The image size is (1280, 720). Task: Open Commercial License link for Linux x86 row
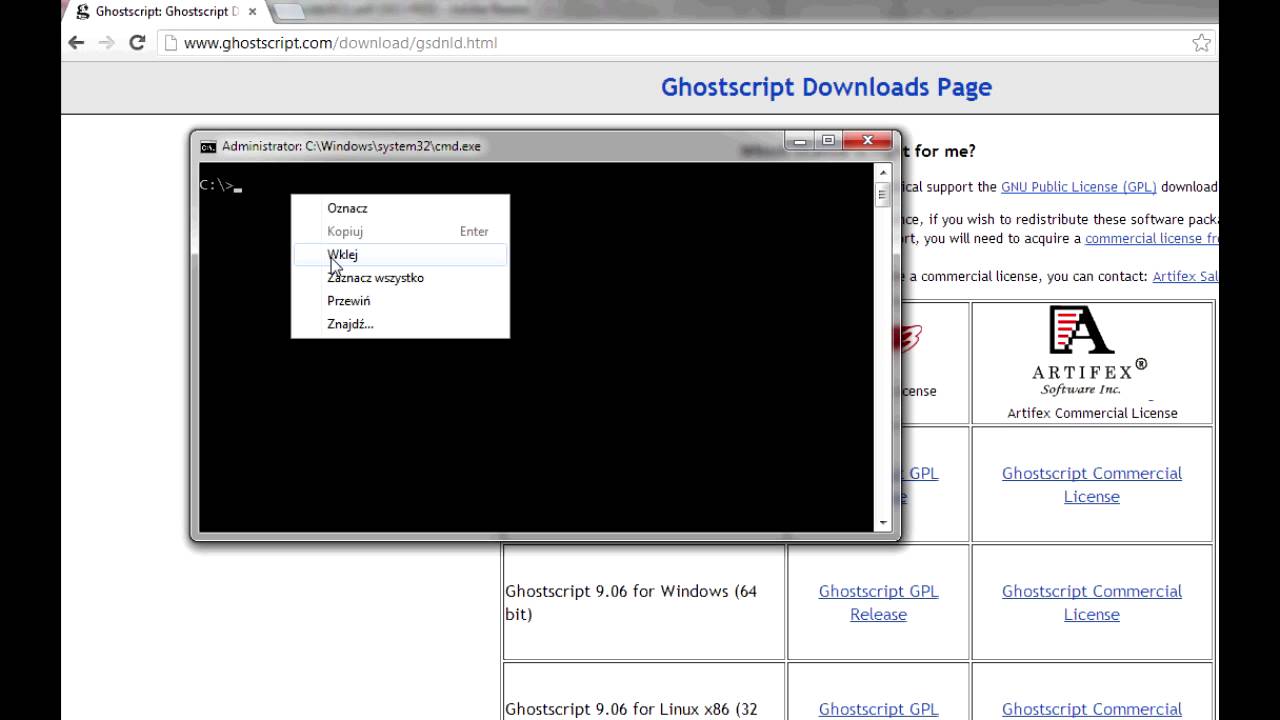click(1091, 709)
